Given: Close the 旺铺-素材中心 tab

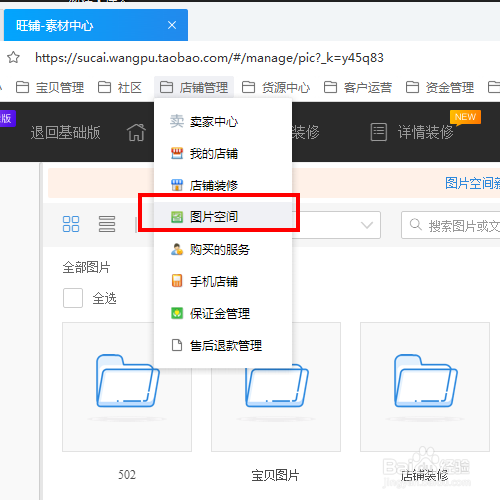Looking at the screenshot, I should tap(172, 25).
